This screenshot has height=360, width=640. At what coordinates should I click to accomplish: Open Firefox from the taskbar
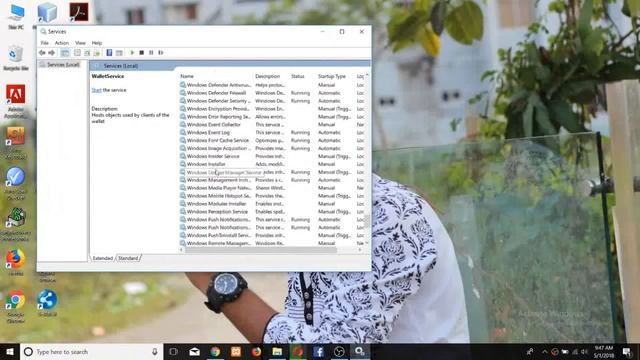click(x=256, y=352)
